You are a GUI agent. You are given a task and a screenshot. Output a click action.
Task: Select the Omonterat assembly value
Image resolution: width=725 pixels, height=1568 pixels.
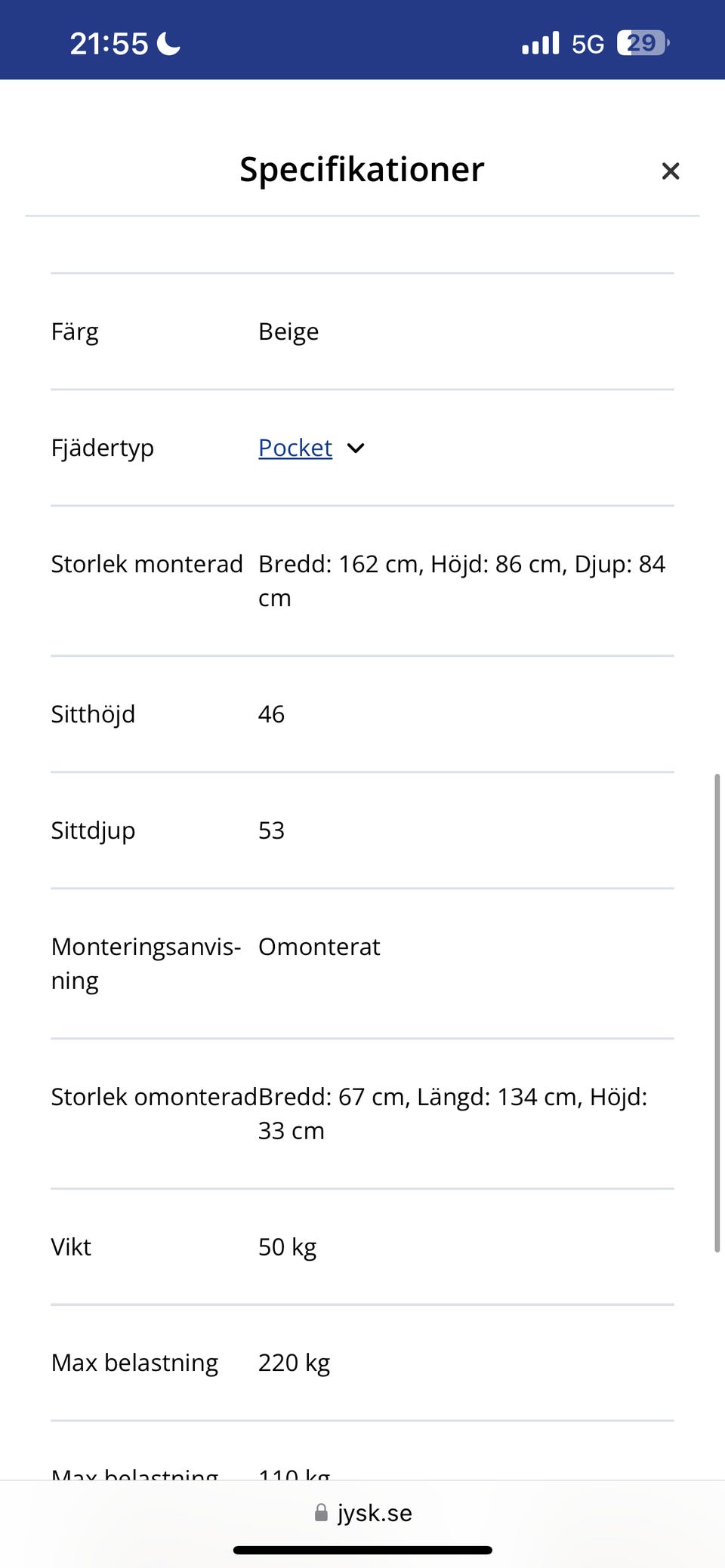319,947
